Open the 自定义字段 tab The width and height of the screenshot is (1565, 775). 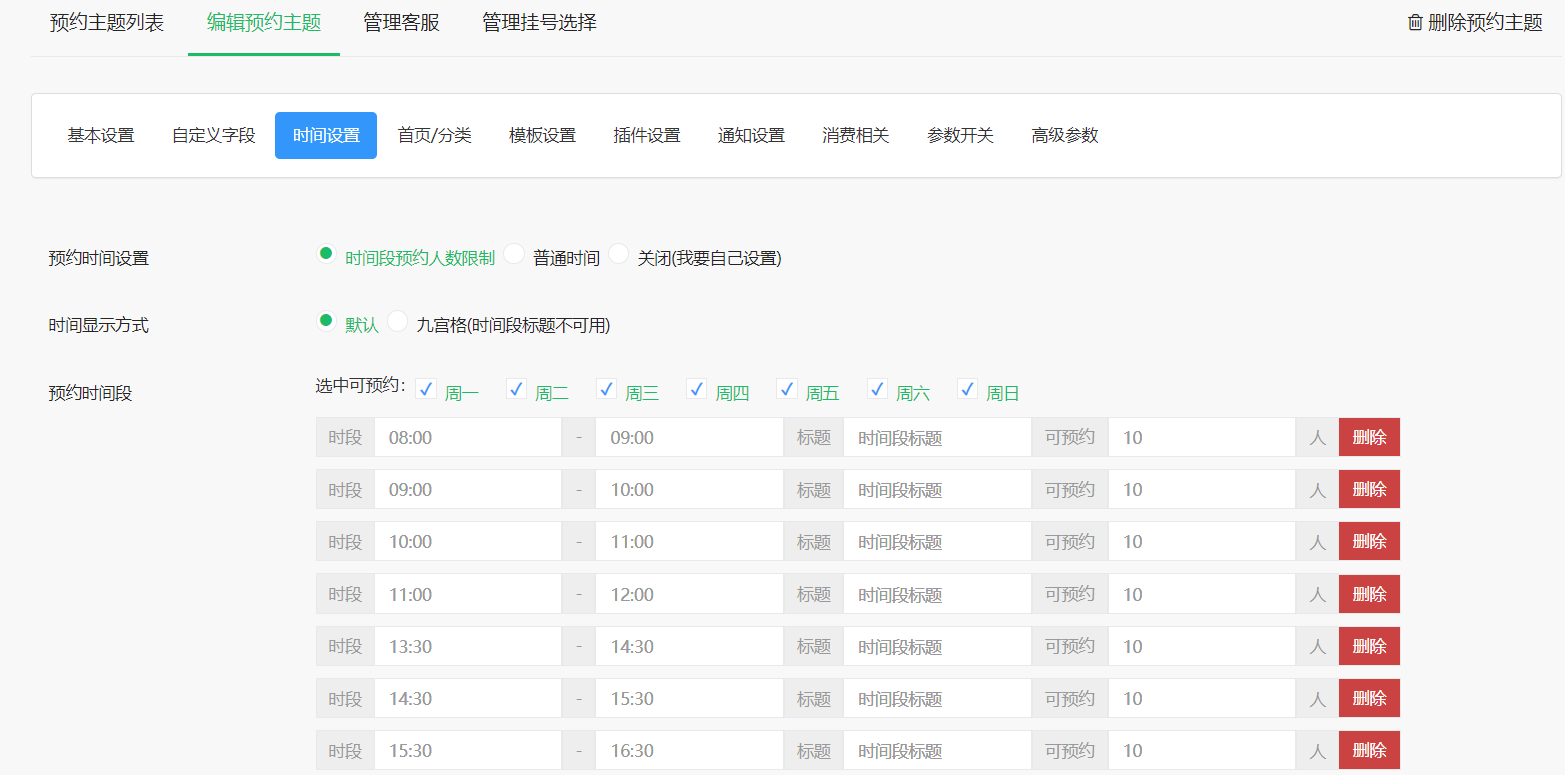coord(211,135)
